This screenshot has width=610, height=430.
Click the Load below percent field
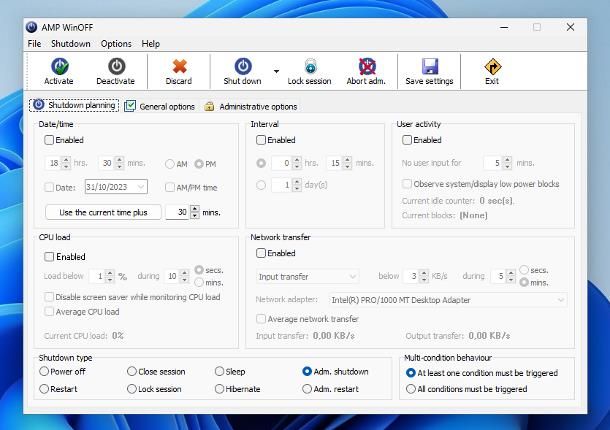[97, 276]
